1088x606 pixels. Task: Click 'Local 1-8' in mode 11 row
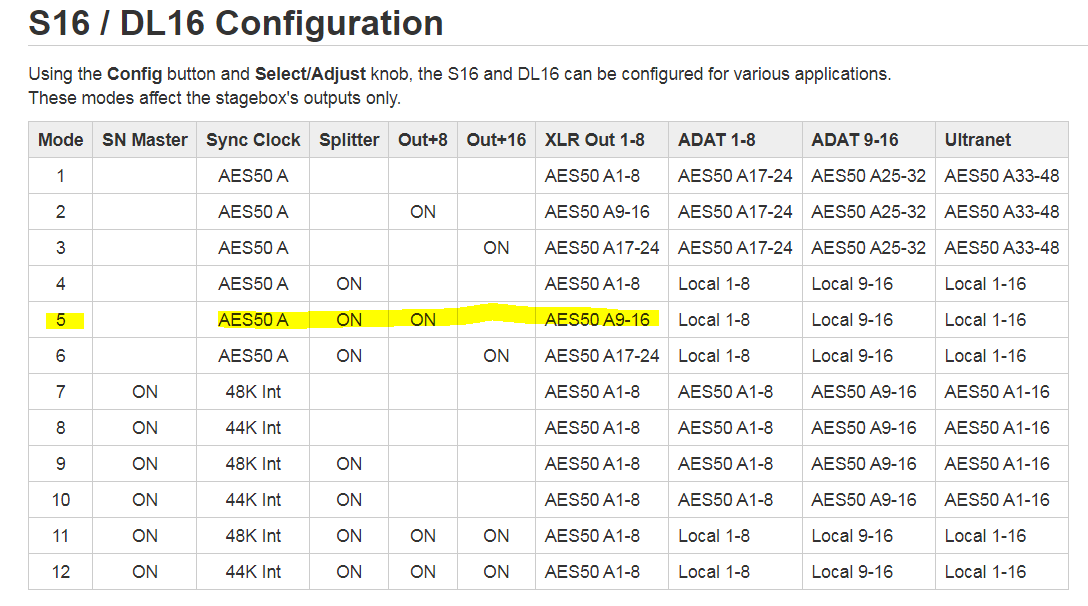[714, 536]
